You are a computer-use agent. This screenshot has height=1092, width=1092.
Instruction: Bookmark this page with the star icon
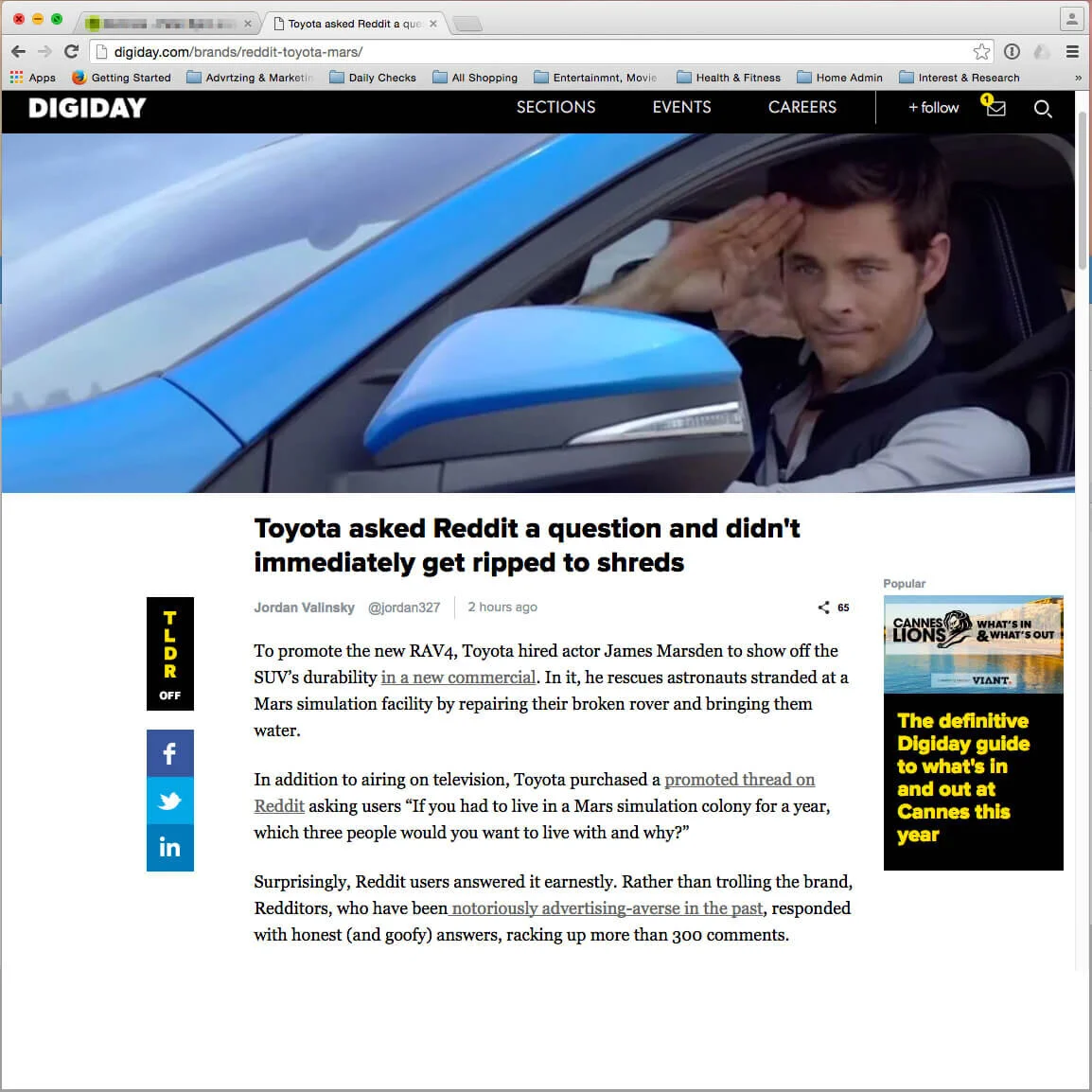point(981,51)
